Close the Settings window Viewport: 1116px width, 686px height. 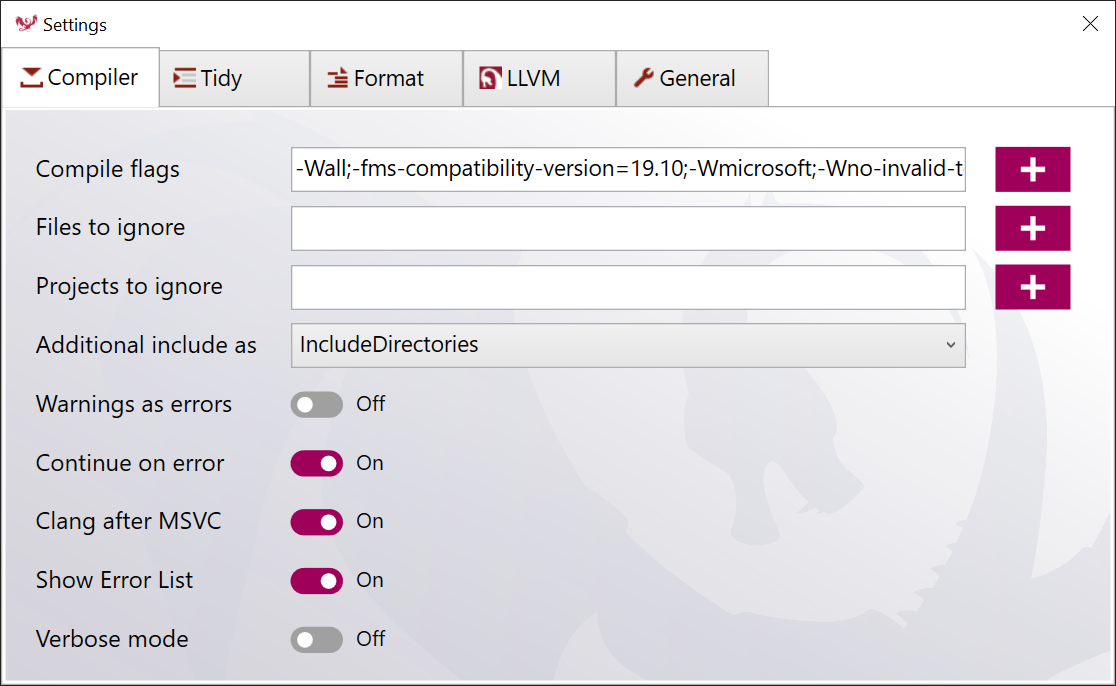pos(1090,24)
